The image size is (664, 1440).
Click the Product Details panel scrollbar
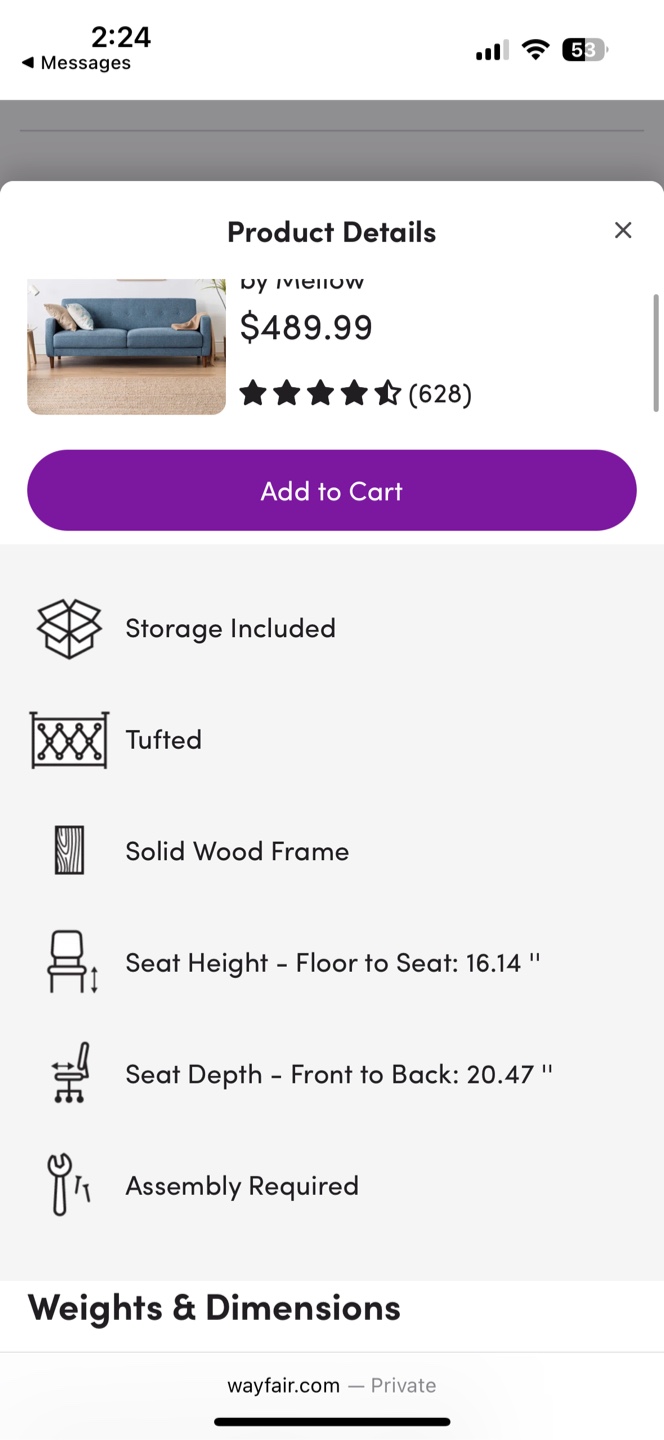point(656,352)
